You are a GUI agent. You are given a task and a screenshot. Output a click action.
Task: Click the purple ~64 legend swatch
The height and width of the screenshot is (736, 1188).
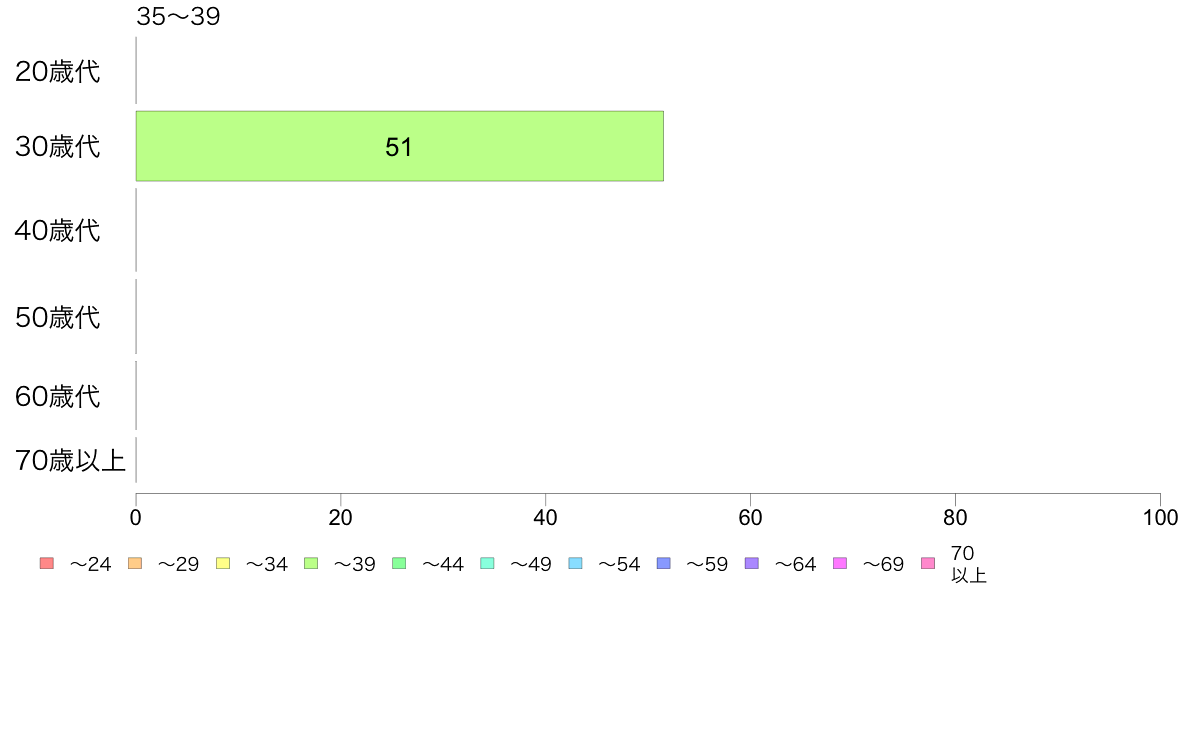752,563
